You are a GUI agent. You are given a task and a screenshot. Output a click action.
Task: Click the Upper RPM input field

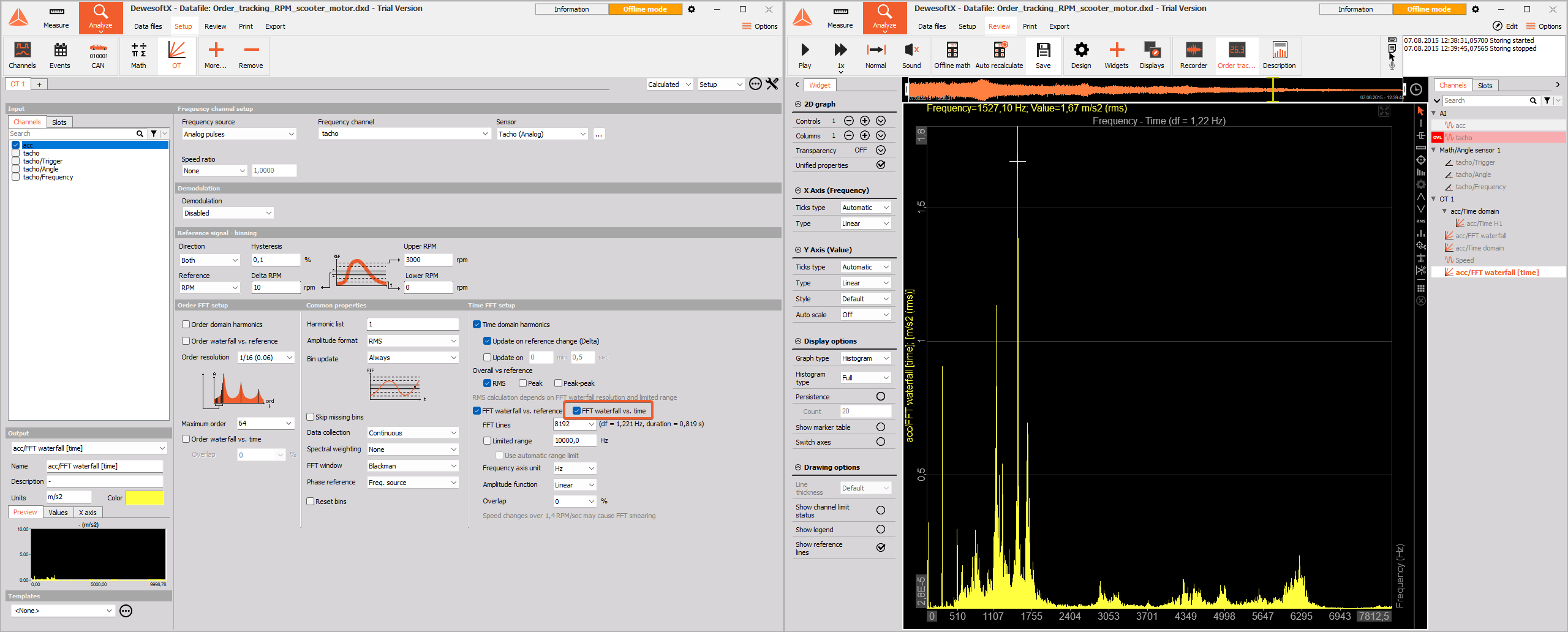428,260
